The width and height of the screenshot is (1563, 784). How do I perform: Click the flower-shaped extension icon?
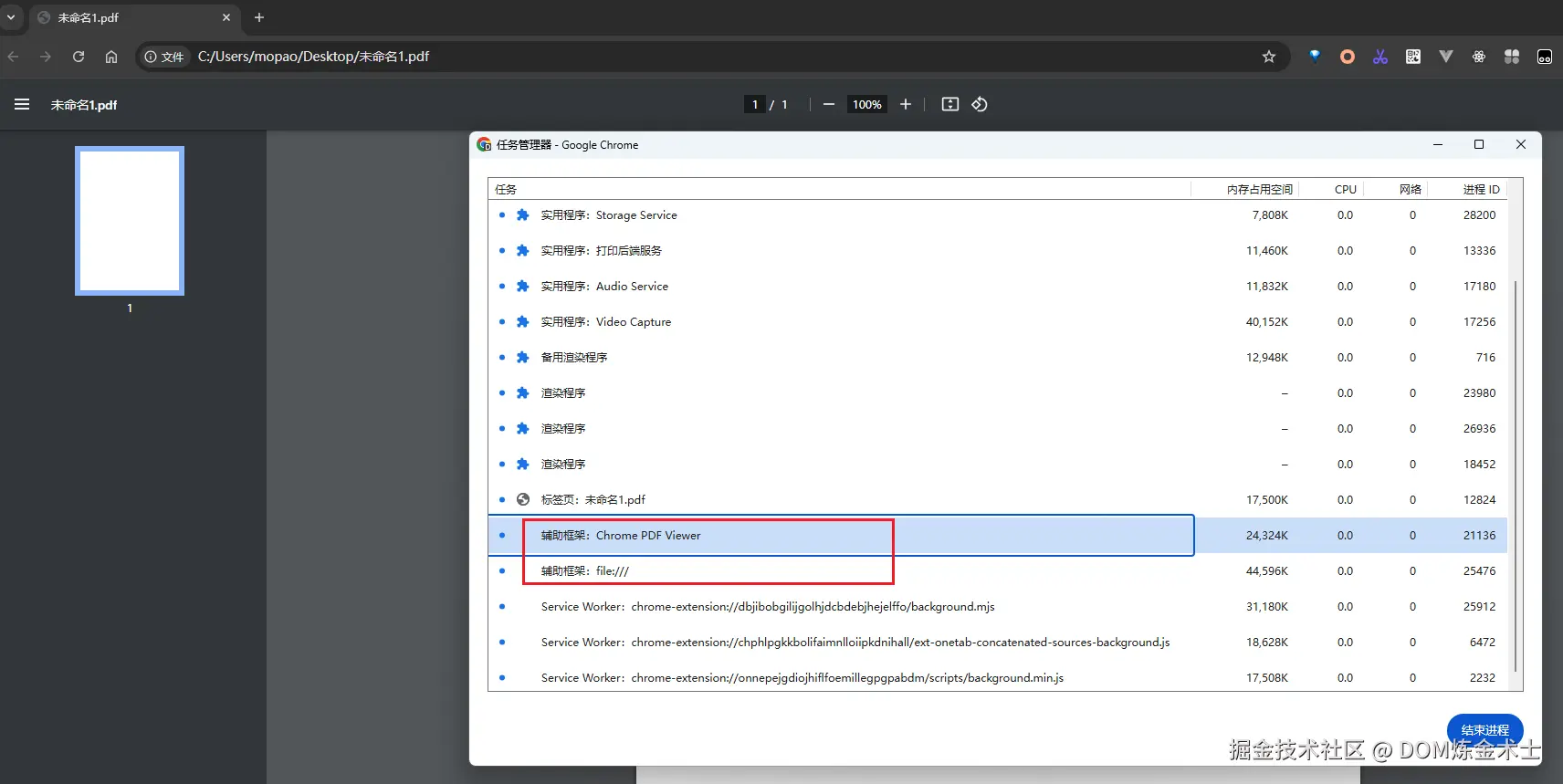[x=1479, y=57]
